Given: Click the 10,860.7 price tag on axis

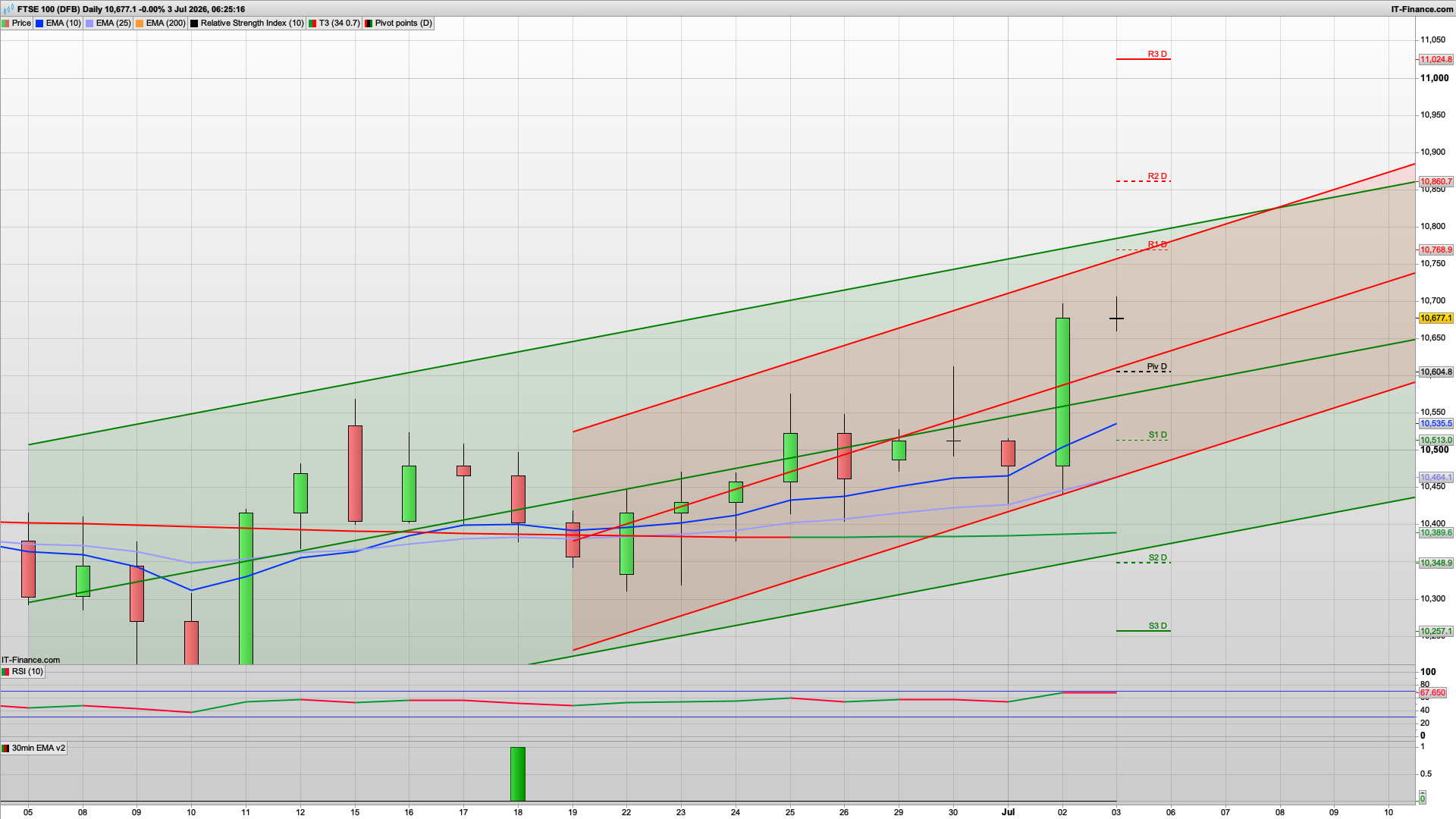Looking at the screenshot, I should tap(1436, 182).
